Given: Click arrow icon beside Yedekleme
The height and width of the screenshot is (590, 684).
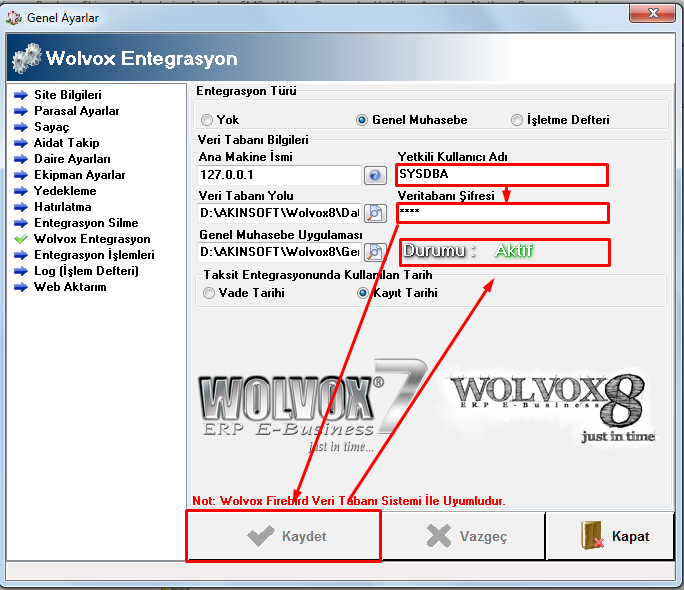Looking at the screenshot, I should point(21,191).
